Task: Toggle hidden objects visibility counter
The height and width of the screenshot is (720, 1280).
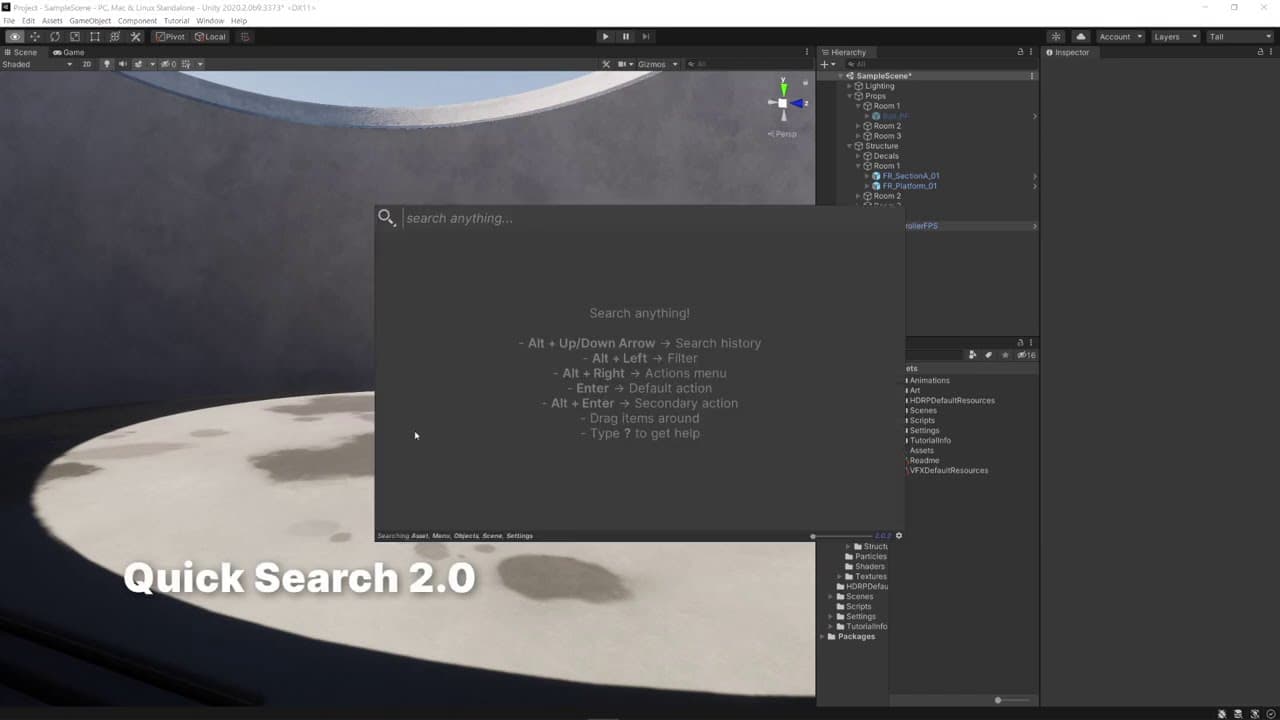Action: coord(169,64)
